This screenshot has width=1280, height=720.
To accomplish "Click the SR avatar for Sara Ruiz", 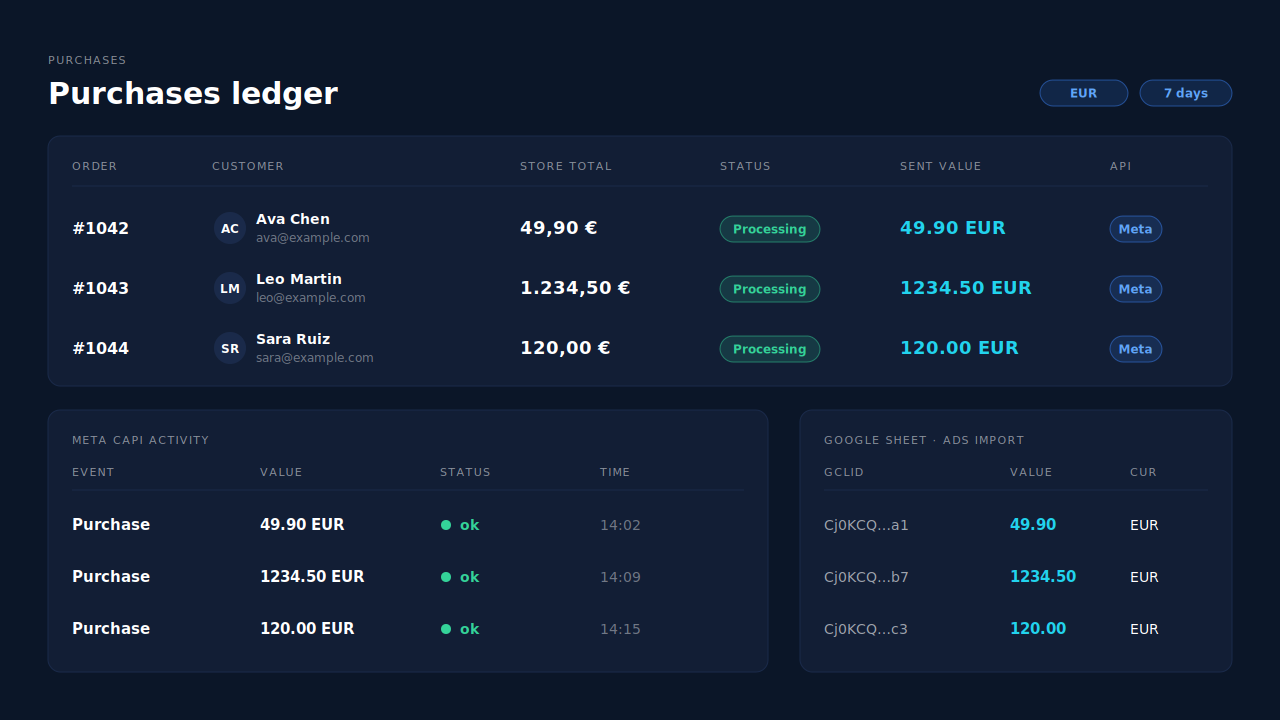I will 230,348.
